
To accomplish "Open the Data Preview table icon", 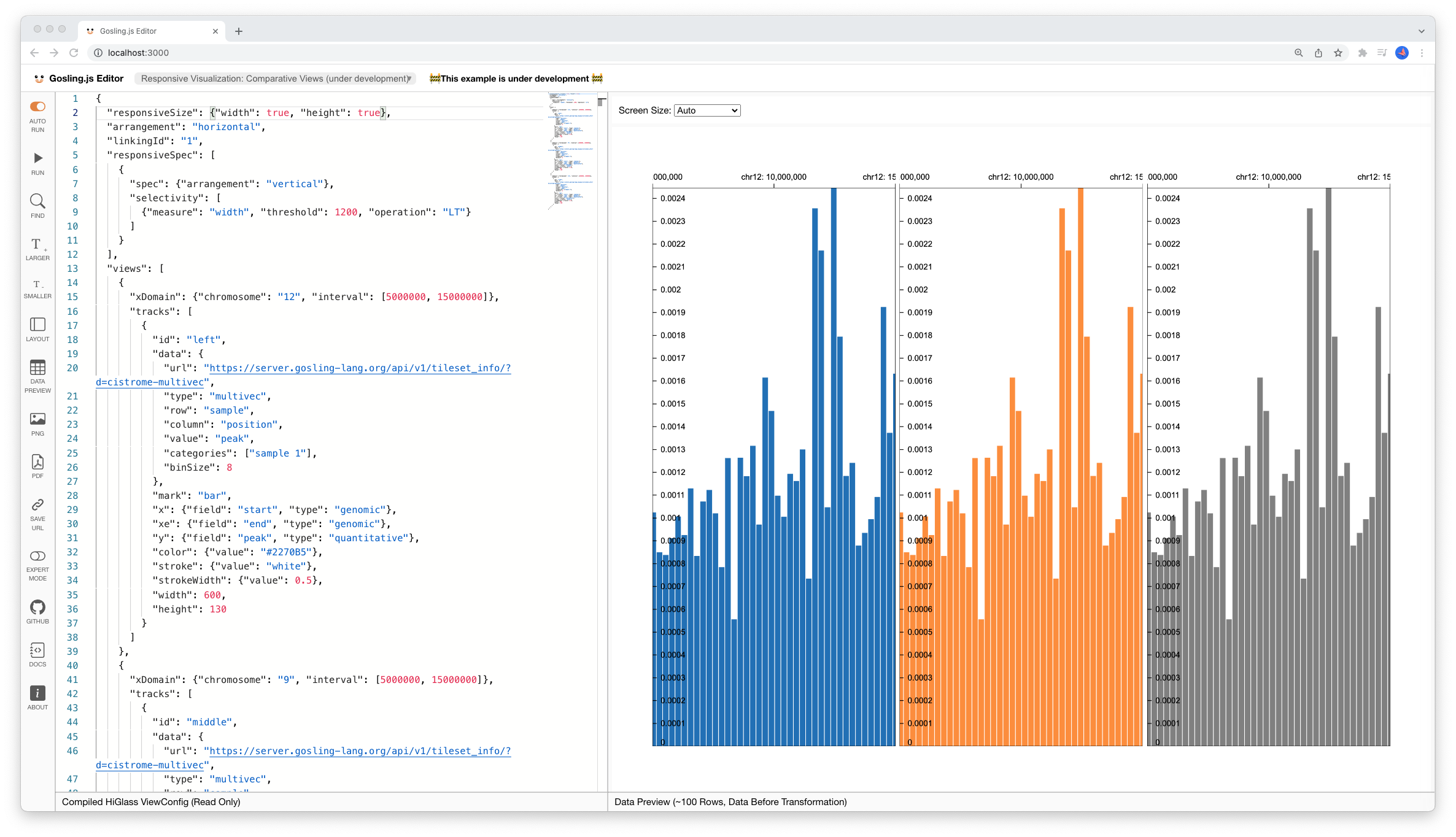I will click(x=37, y=368).
